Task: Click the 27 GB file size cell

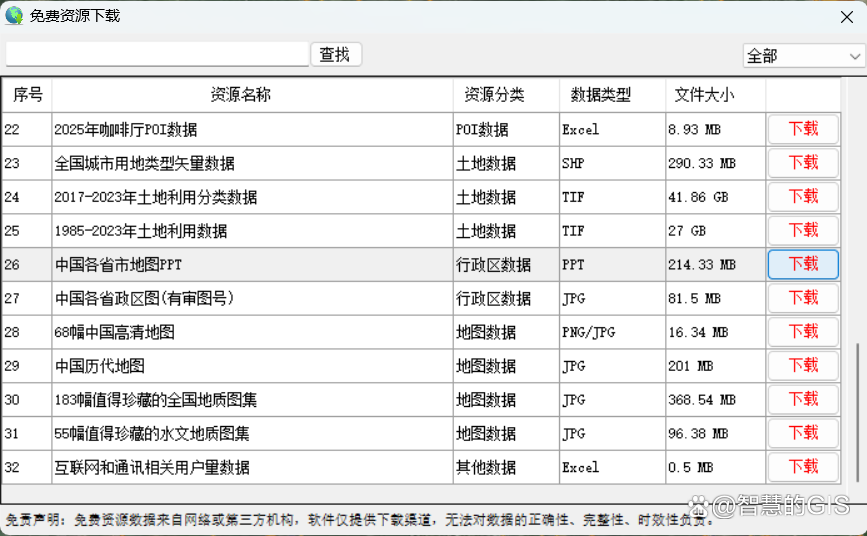Action: tap(715, 231)
